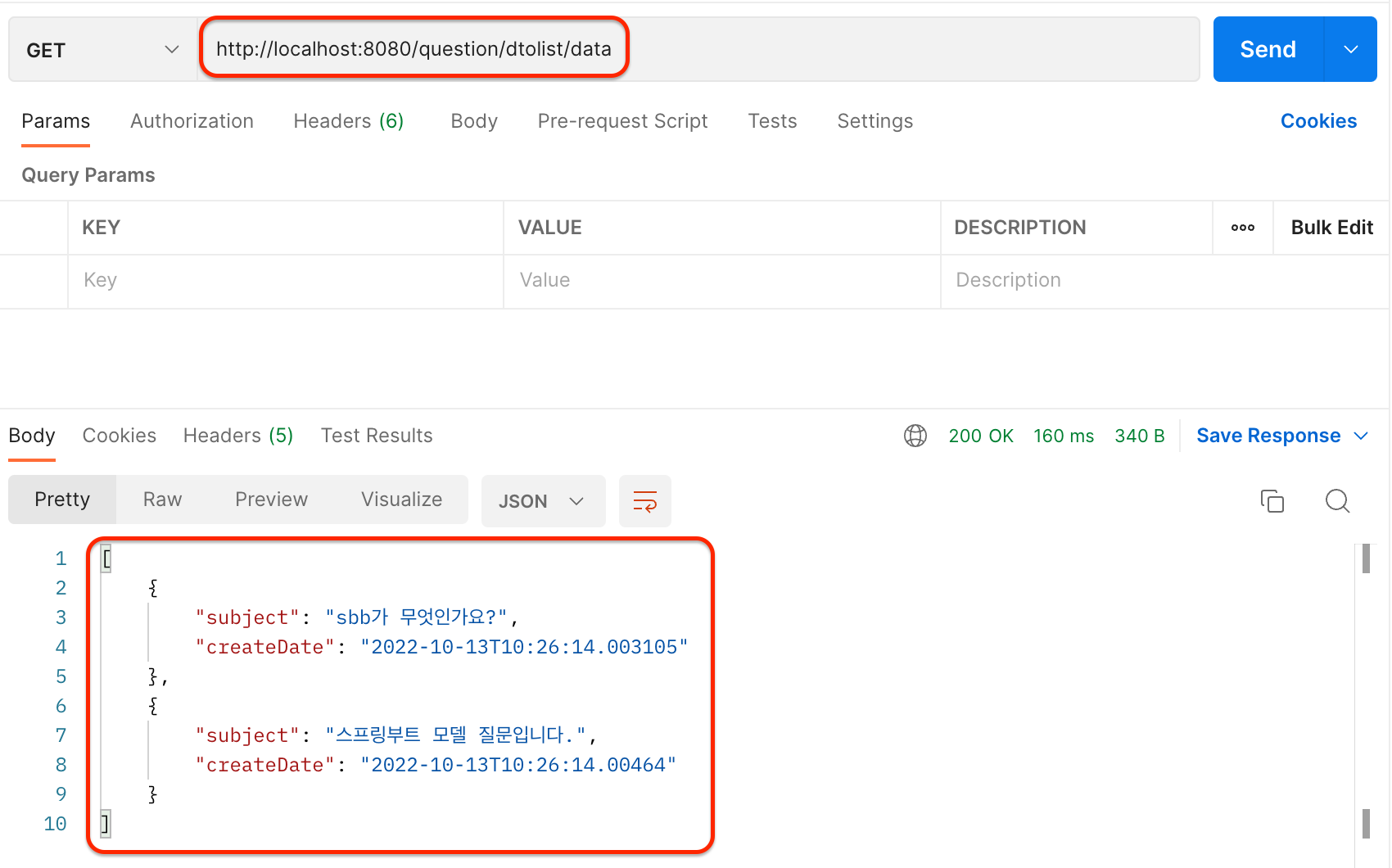Click the word-wrap toggle icon in the response toolbar
Screen dimensions: 1392x868
pyautogui.click(x=645, y=501)
